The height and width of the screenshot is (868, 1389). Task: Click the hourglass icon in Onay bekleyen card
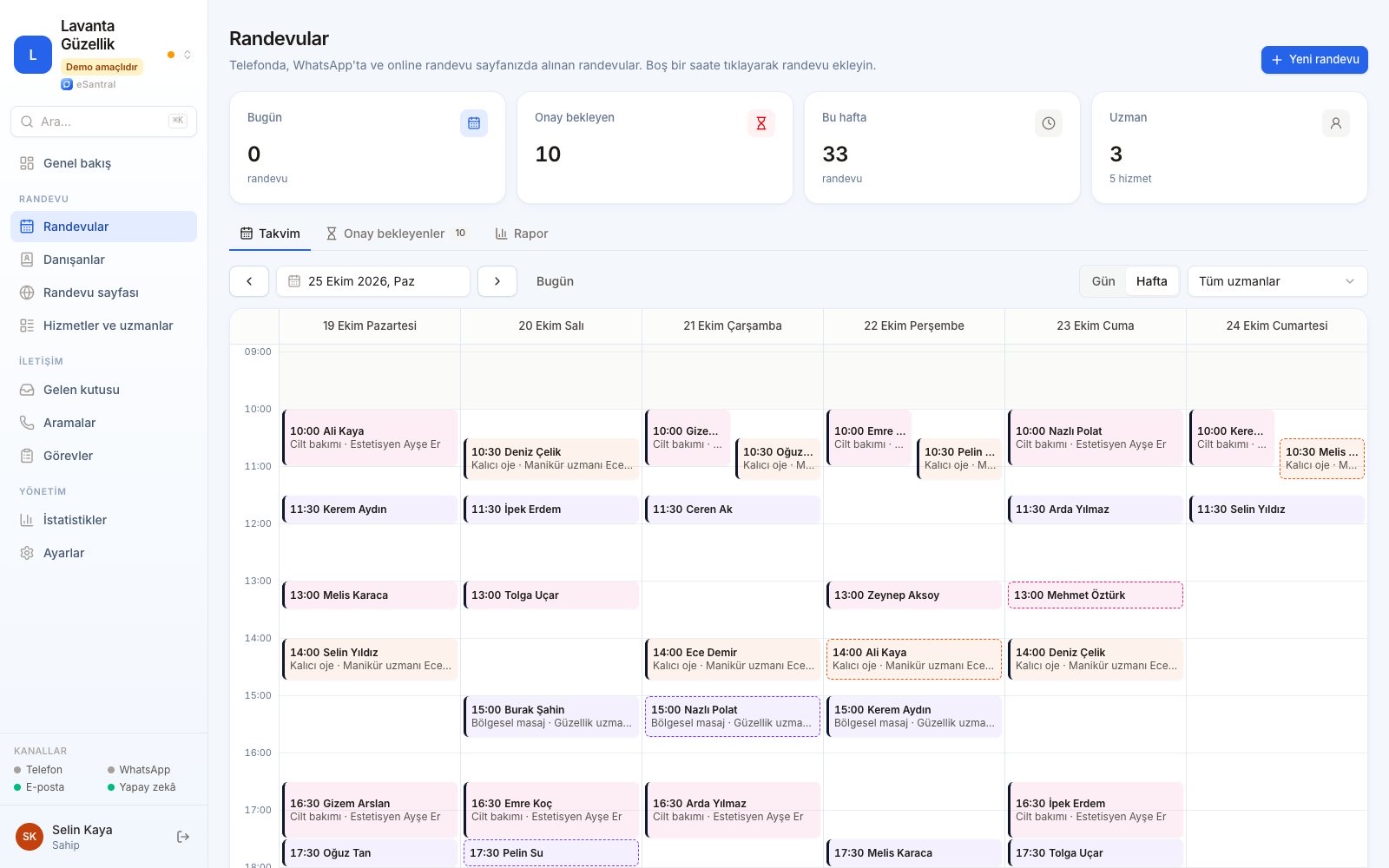(x=761, y=123)
